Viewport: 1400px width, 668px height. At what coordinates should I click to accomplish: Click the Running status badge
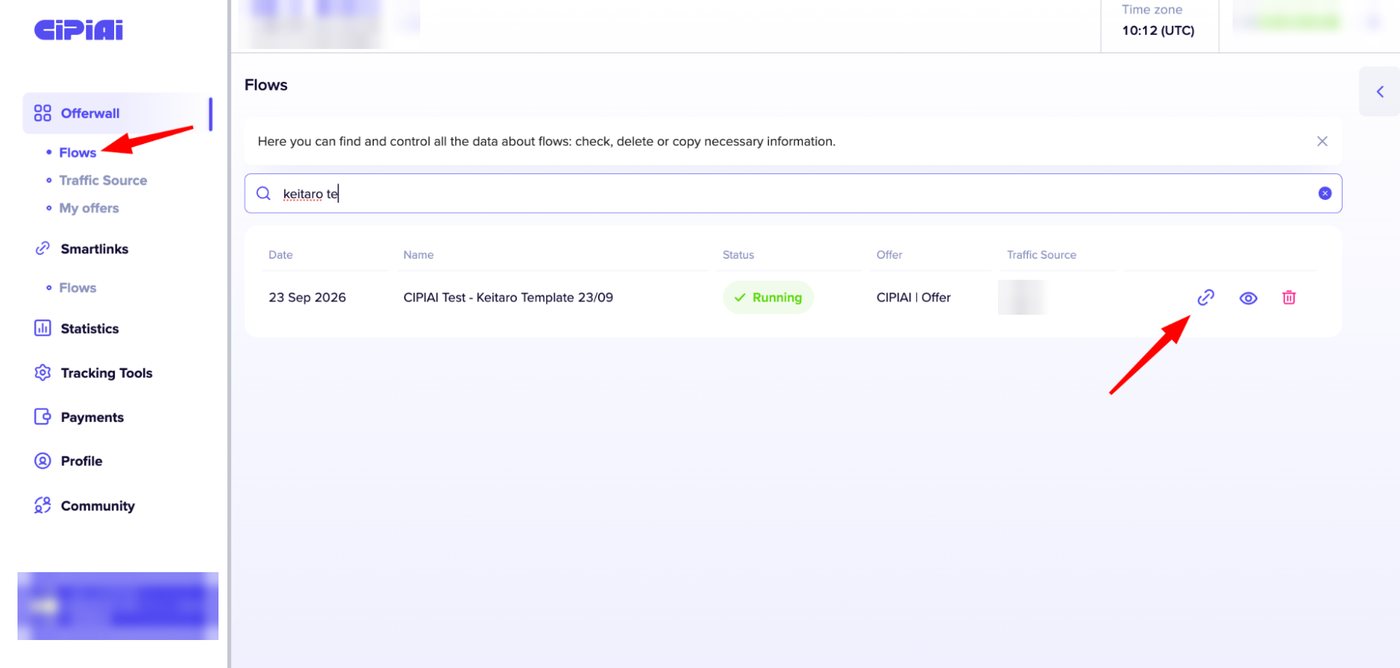tap(768, 297)
